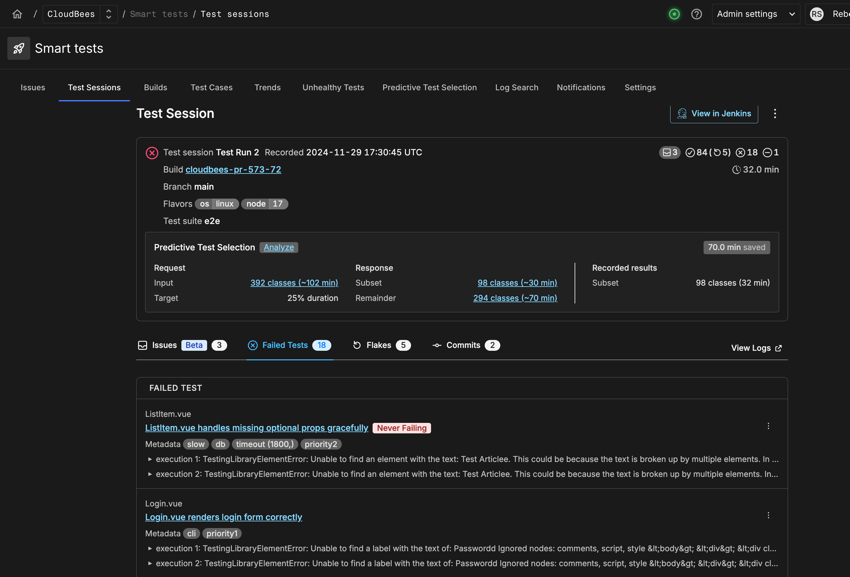Click the green status indicator in the top bar
This screenshot has width=850, height=577.
point(675,13)
